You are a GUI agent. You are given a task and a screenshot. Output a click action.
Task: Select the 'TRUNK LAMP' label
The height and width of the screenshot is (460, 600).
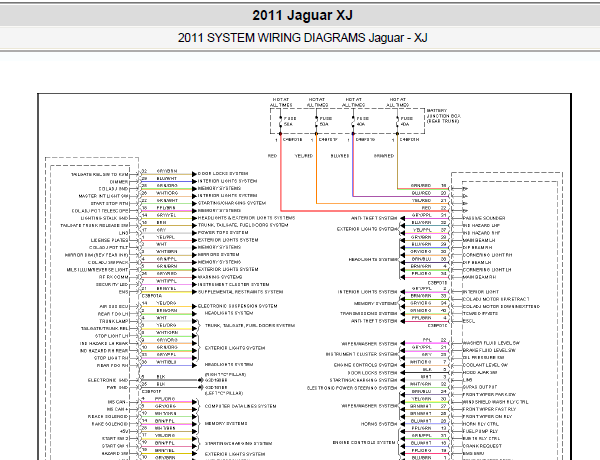coord(114,321)
